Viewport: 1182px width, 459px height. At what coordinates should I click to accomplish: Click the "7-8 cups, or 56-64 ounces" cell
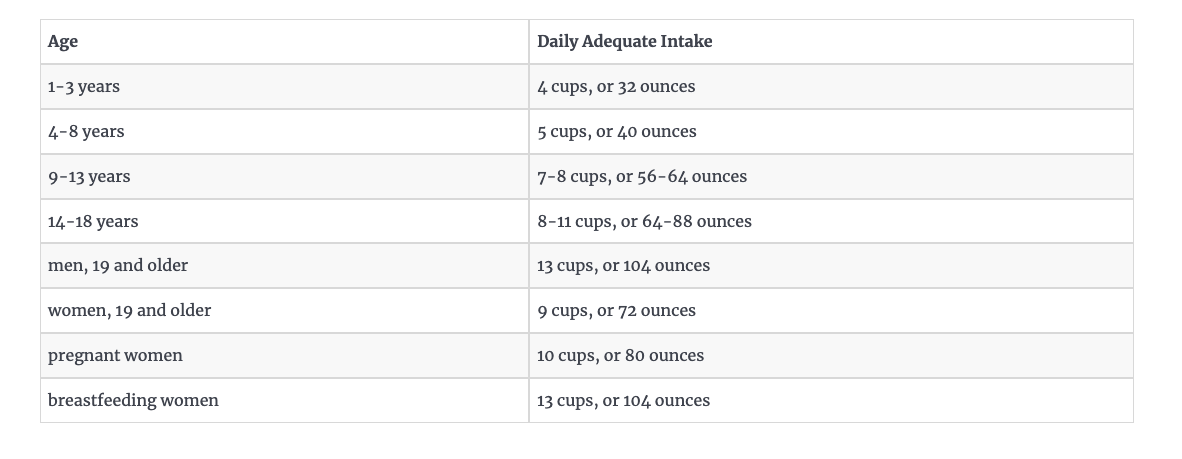[x=642, y=177]
